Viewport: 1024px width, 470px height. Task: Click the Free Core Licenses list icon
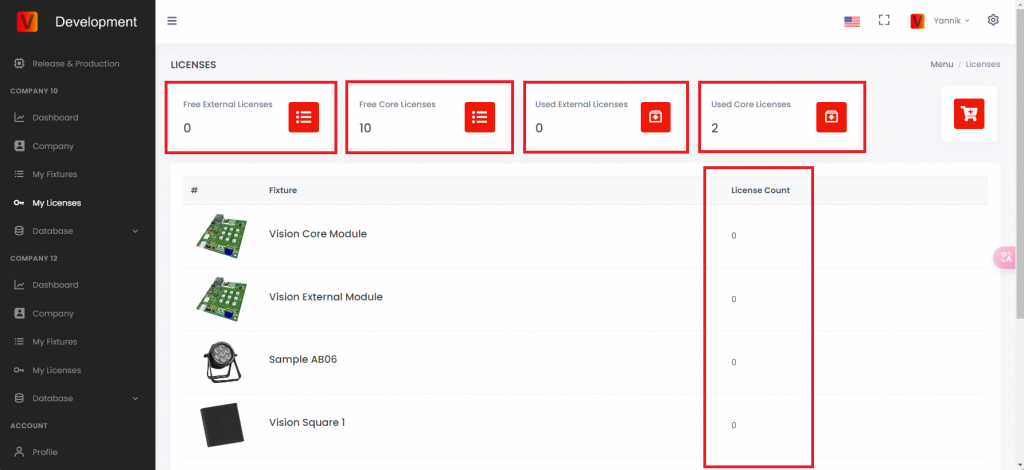coord(480,117)
